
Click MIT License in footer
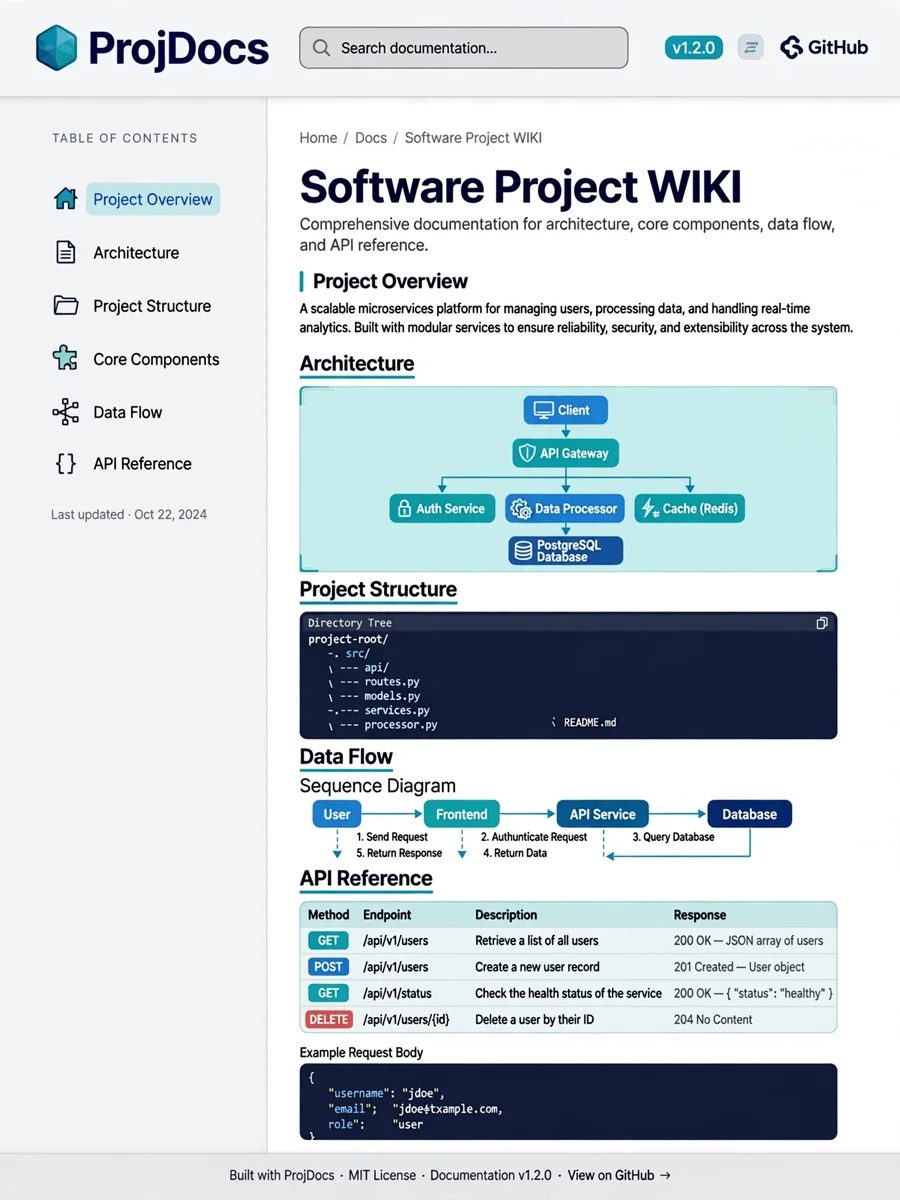pyautogui.click(x=382, y=1175)
